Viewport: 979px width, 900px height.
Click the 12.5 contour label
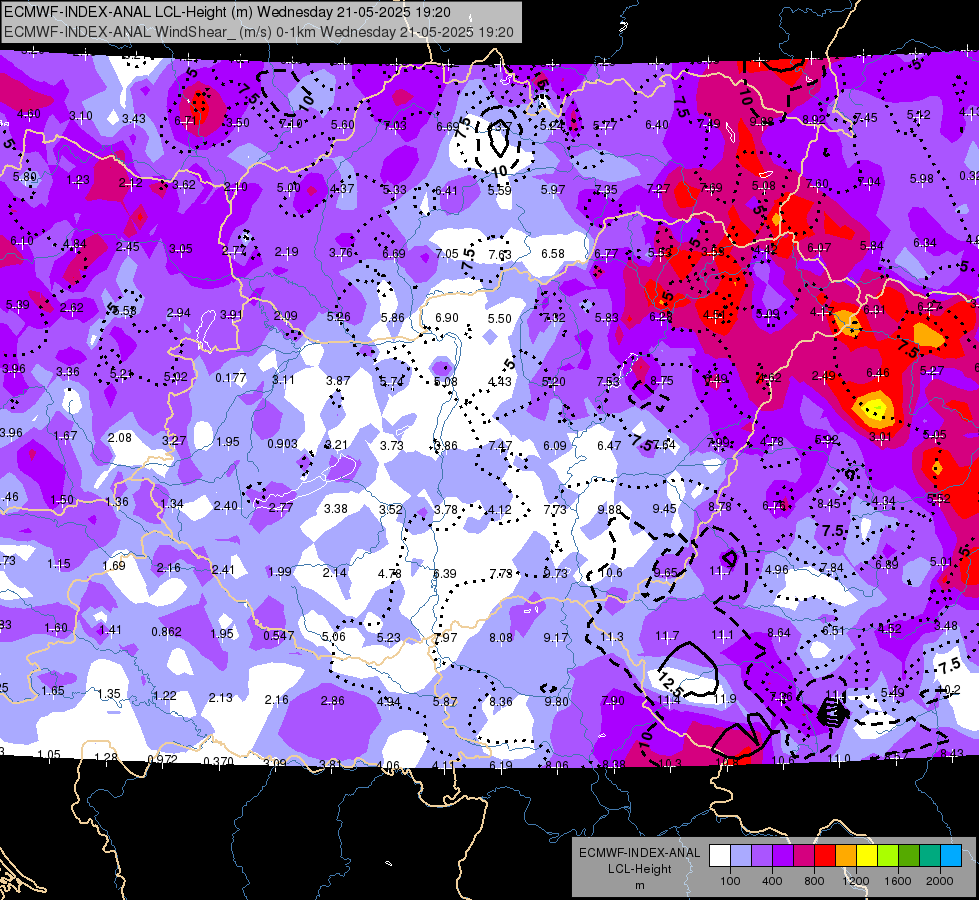(x=670, y=684)
